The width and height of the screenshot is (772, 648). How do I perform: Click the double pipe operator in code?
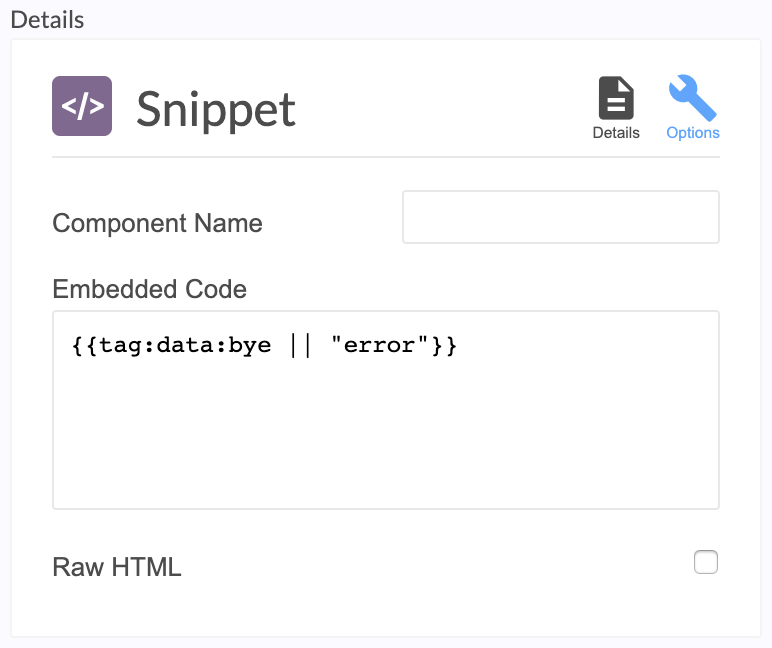[301, 345]
